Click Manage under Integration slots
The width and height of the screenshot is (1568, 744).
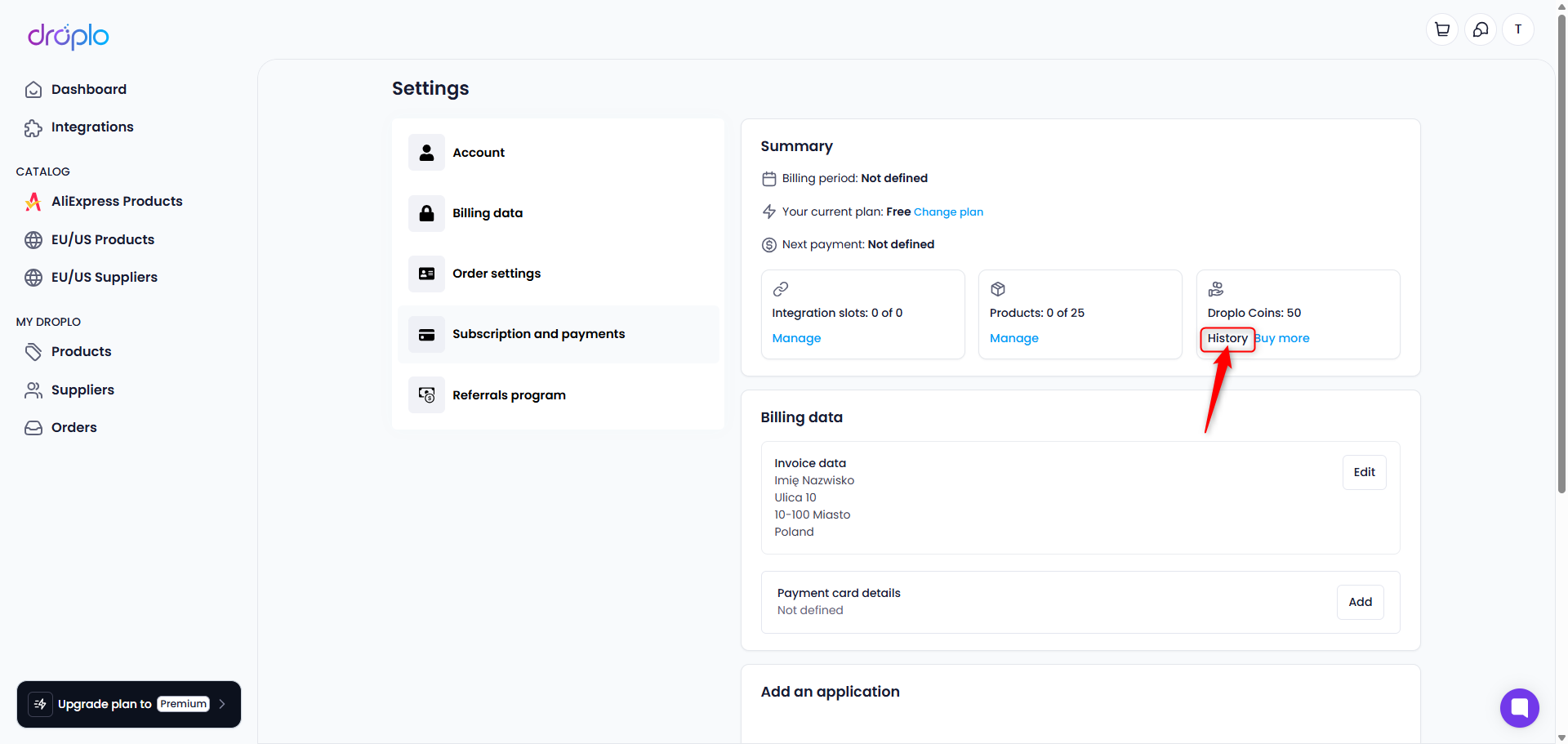tap(796, 338)
